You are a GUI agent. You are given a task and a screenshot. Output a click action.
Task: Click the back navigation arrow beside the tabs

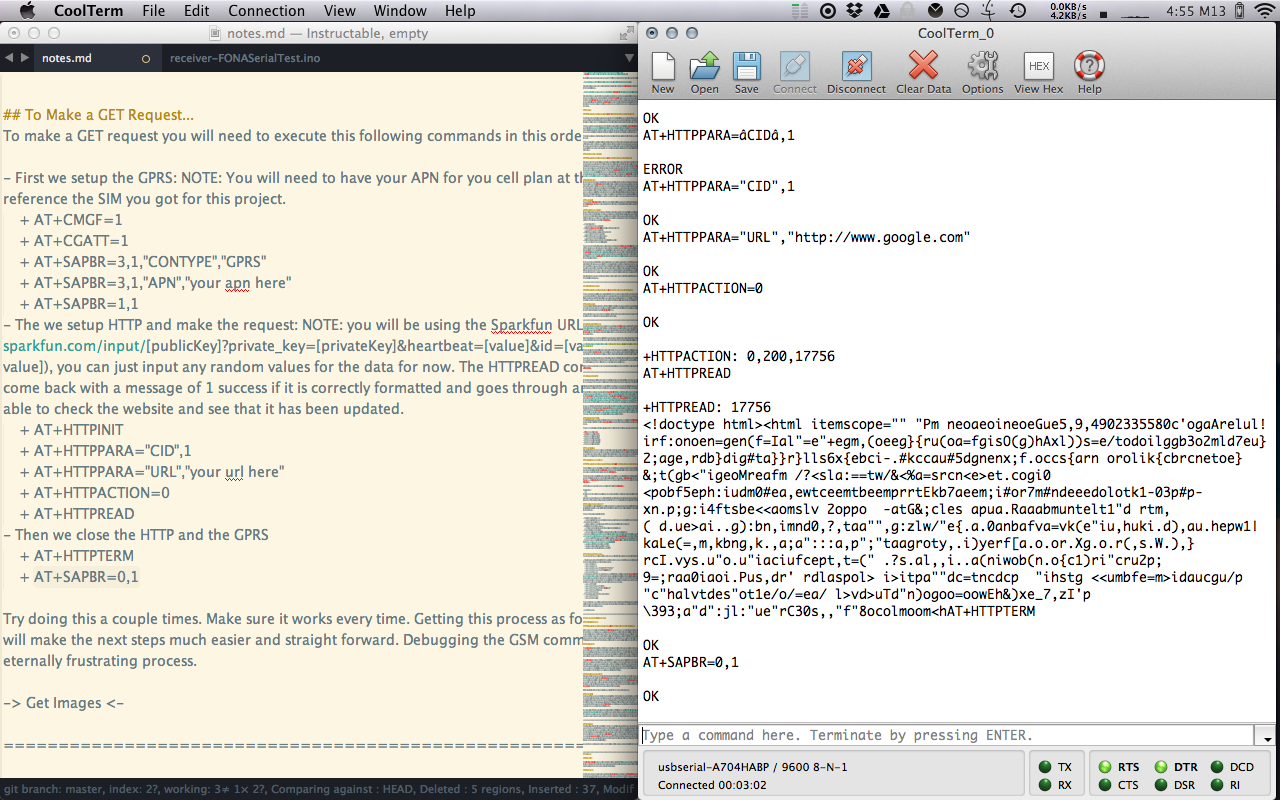tap(8, 57)
